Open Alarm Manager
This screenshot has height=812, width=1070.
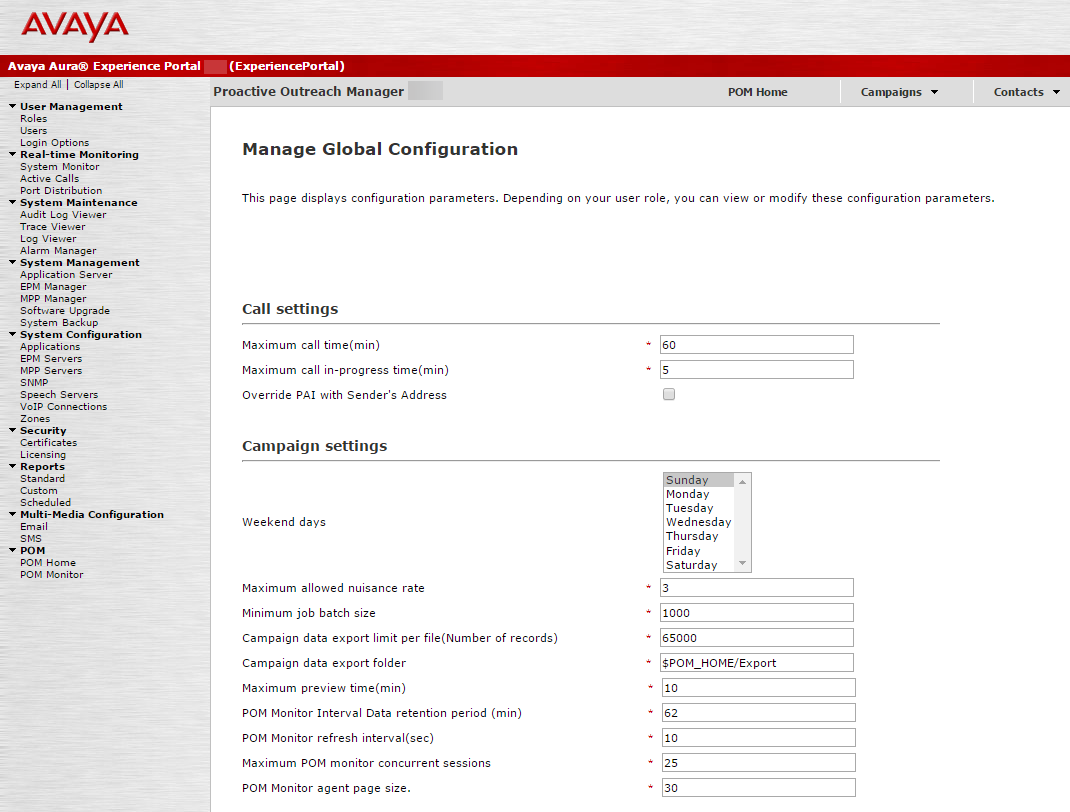(x=58, y=250)
